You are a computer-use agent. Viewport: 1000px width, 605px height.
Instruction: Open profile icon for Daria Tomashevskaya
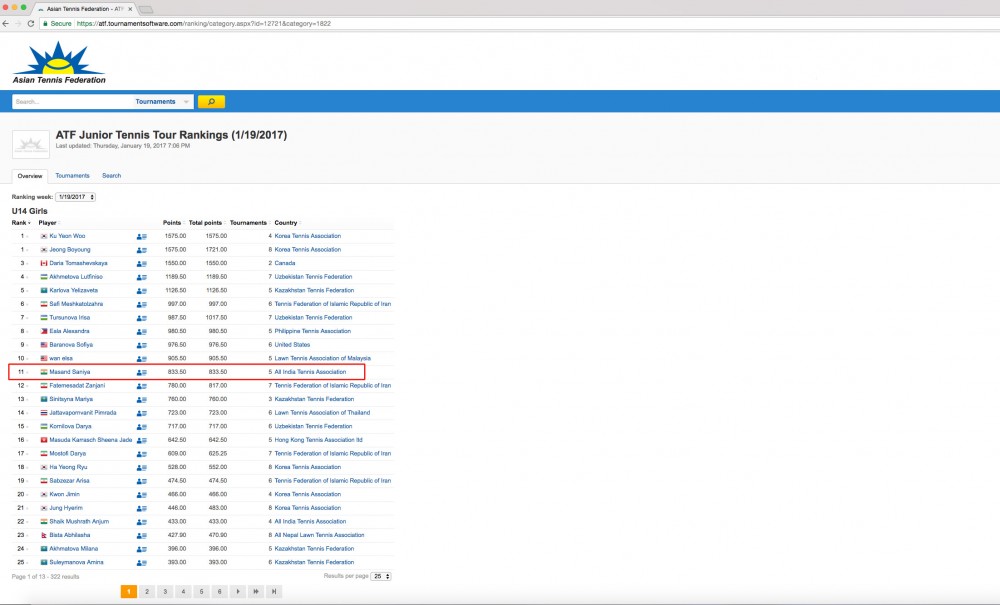[142, 263]
